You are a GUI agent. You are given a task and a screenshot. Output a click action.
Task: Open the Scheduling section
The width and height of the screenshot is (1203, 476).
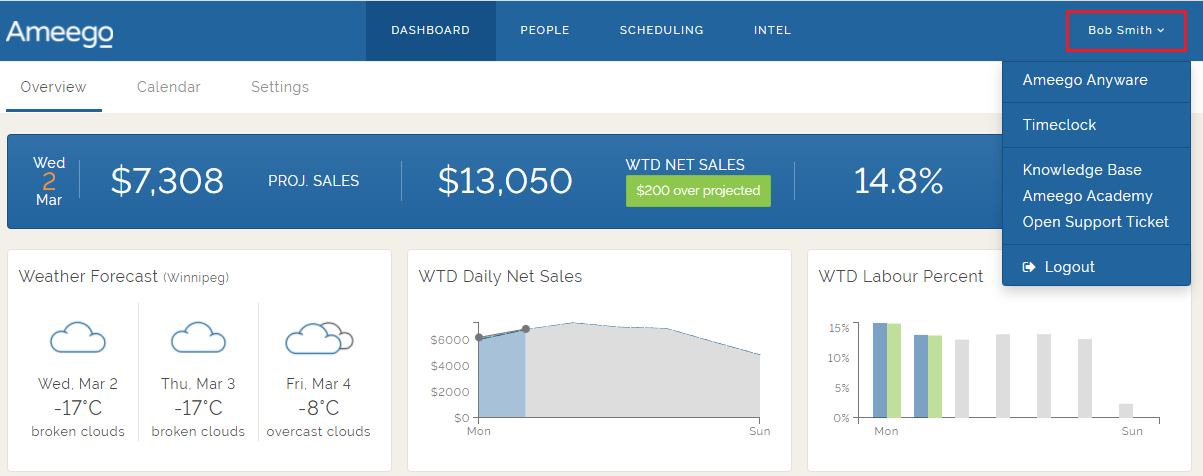tap(661, 30)
